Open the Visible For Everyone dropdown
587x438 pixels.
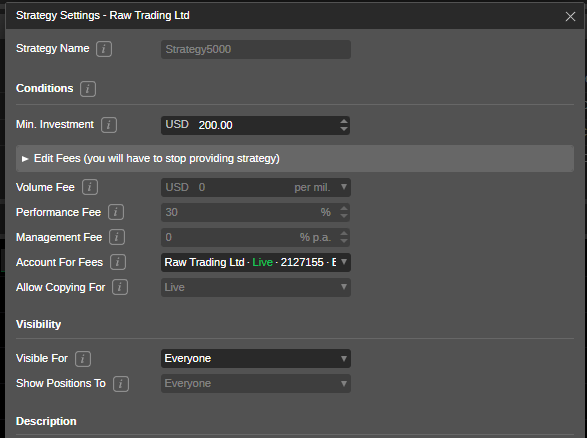click(256, 359)
